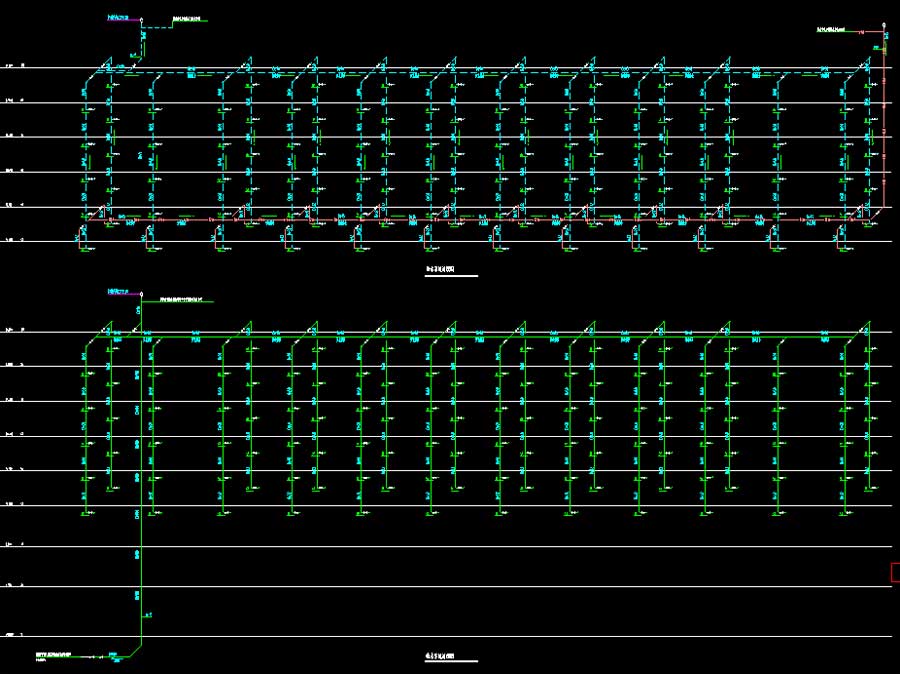The width and height of the screenshot is (900, 674).
Task: Click the magenta-underlined cyan label atop the upper diagram
Action: pos(118,18)
